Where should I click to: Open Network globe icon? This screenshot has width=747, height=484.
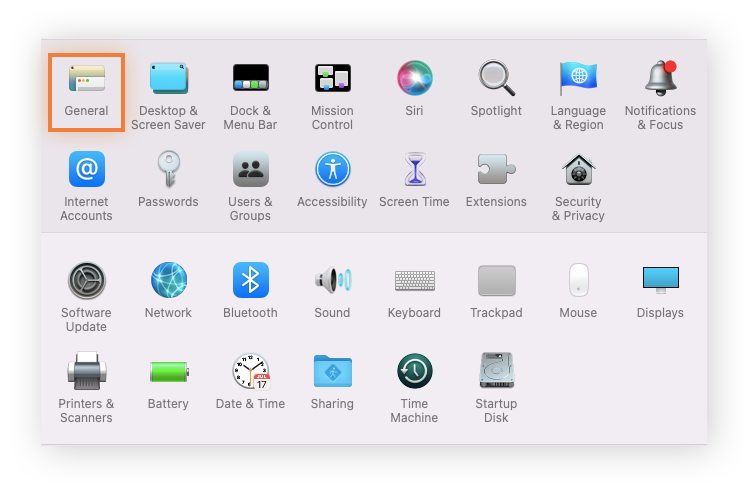pos(168,280)
